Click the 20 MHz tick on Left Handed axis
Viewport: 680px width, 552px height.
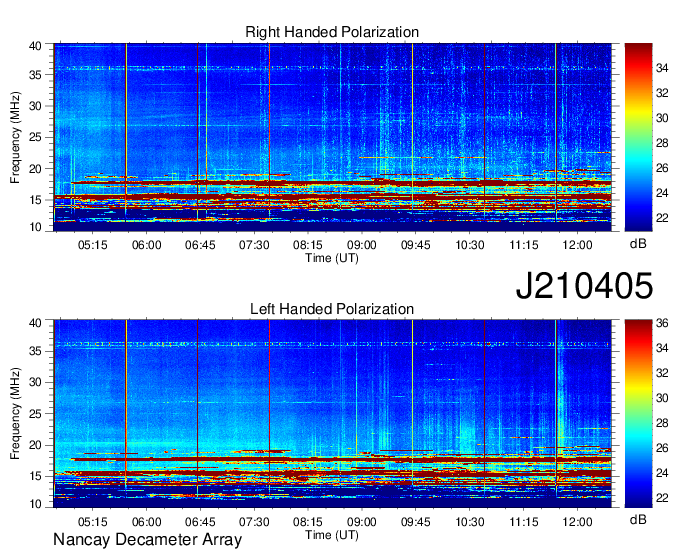click(x=35, y=445)
